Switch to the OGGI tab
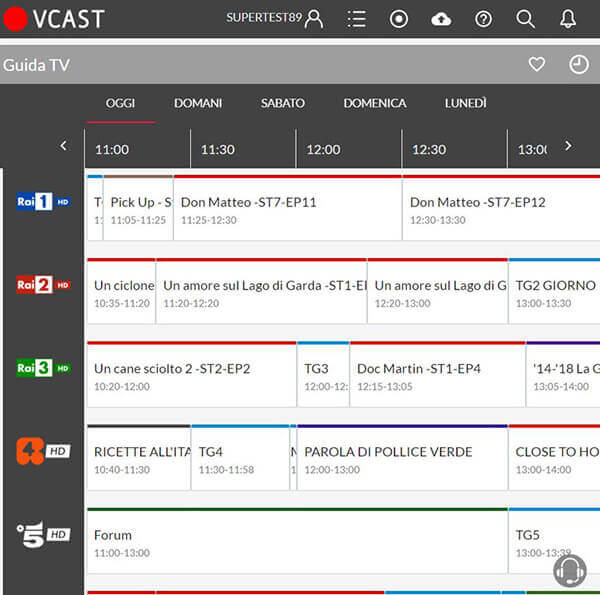The image size is (600, 595). tap(121, 103)
